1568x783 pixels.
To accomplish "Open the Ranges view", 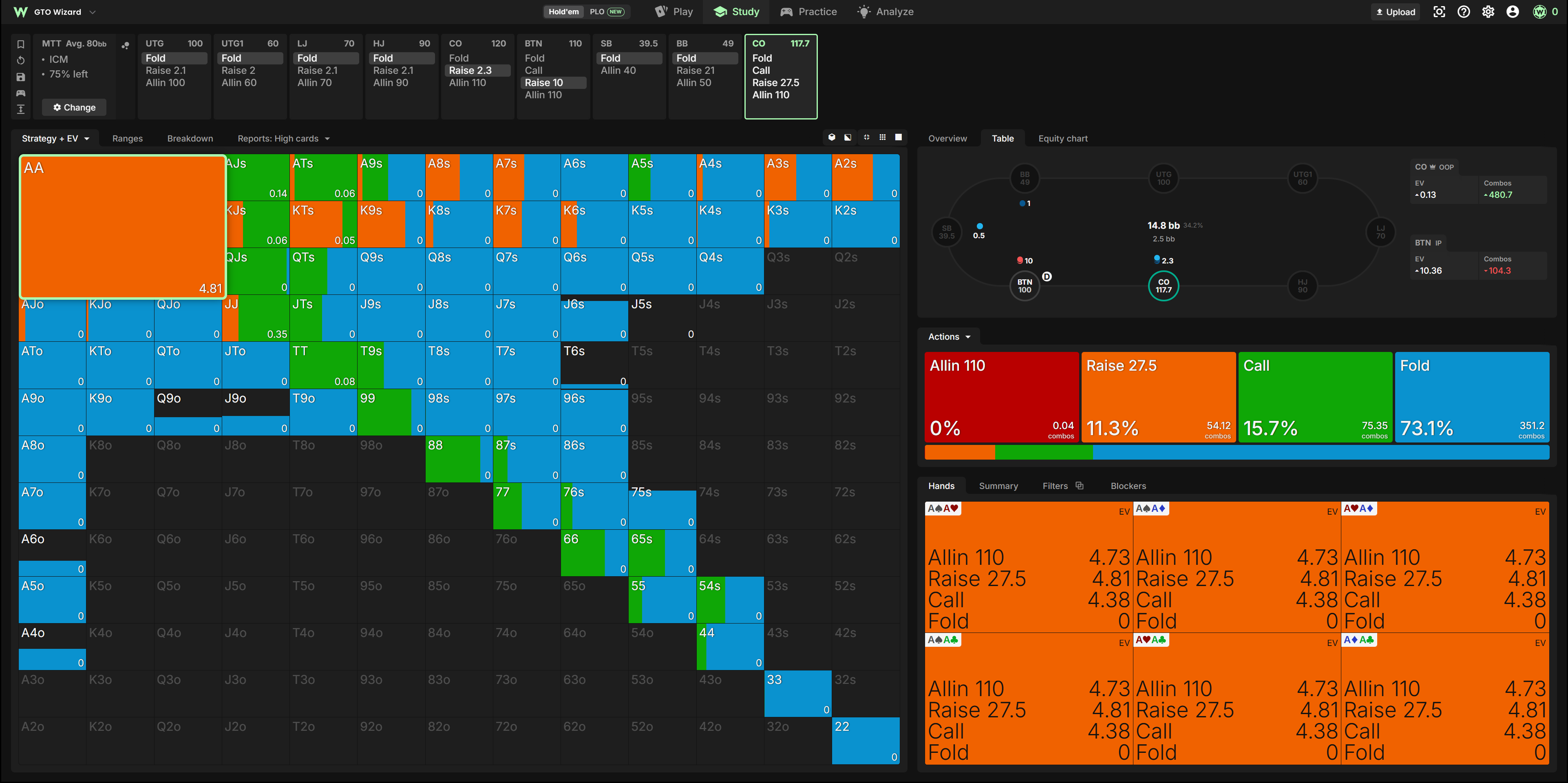I will pyautogui.click(x=127, y=138).
